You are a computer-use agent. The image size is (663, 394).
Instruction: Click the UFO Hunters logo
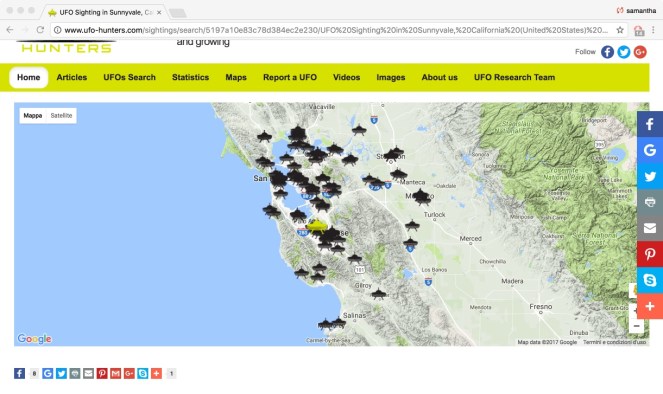pos(66,47)
